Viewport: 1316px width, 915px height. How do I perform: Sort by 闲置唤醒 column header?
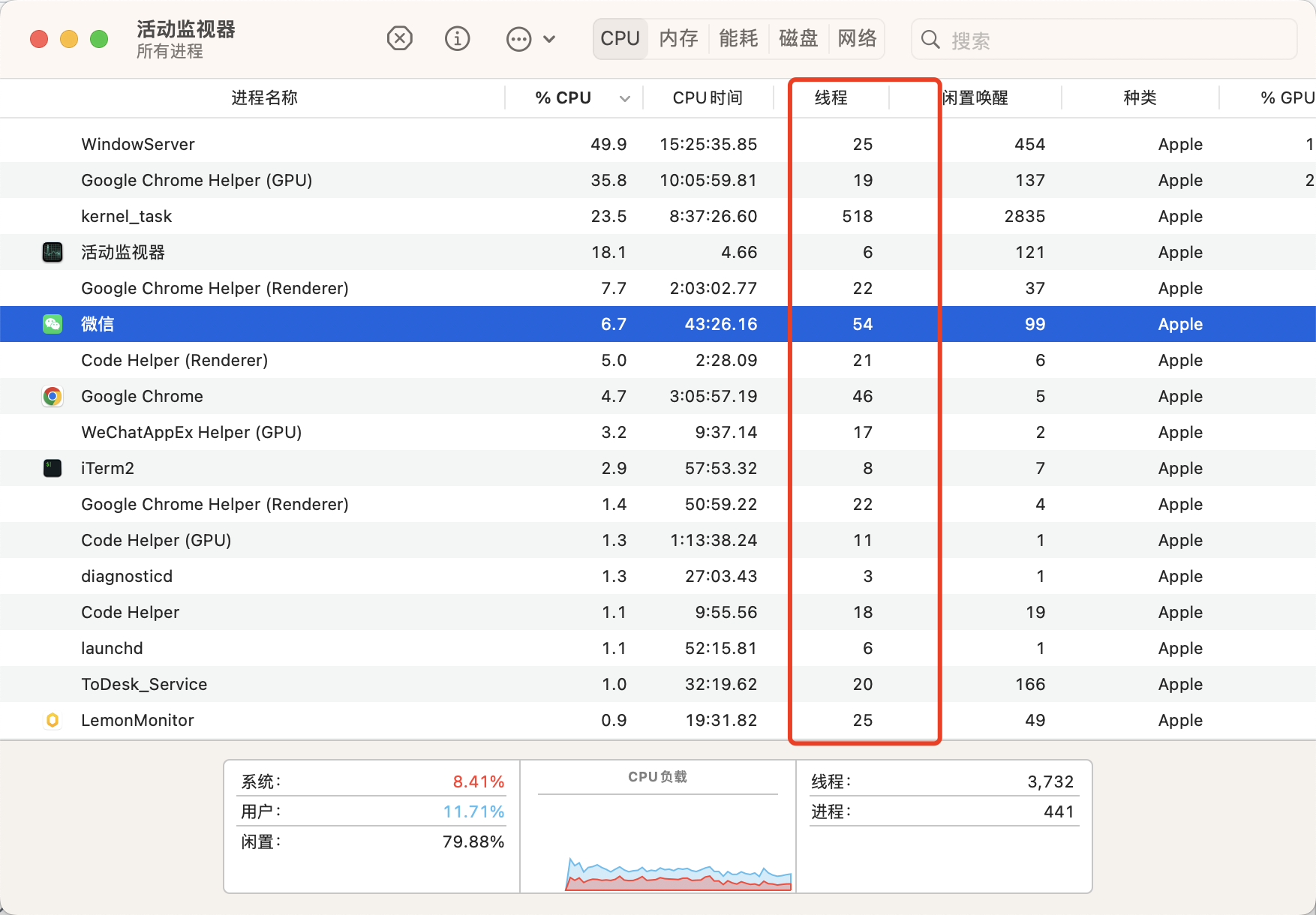click(975, 97)
